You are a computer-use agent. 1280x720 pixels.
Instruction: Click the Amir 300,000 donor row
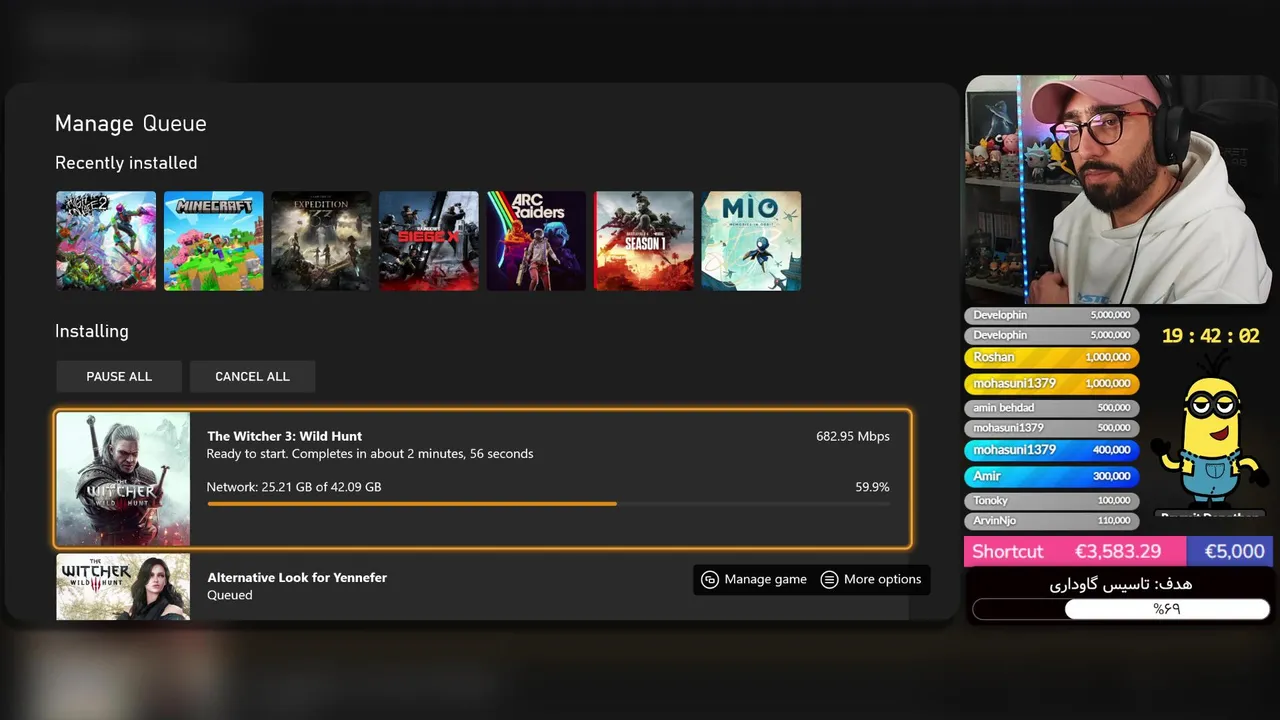[1051, 476]
